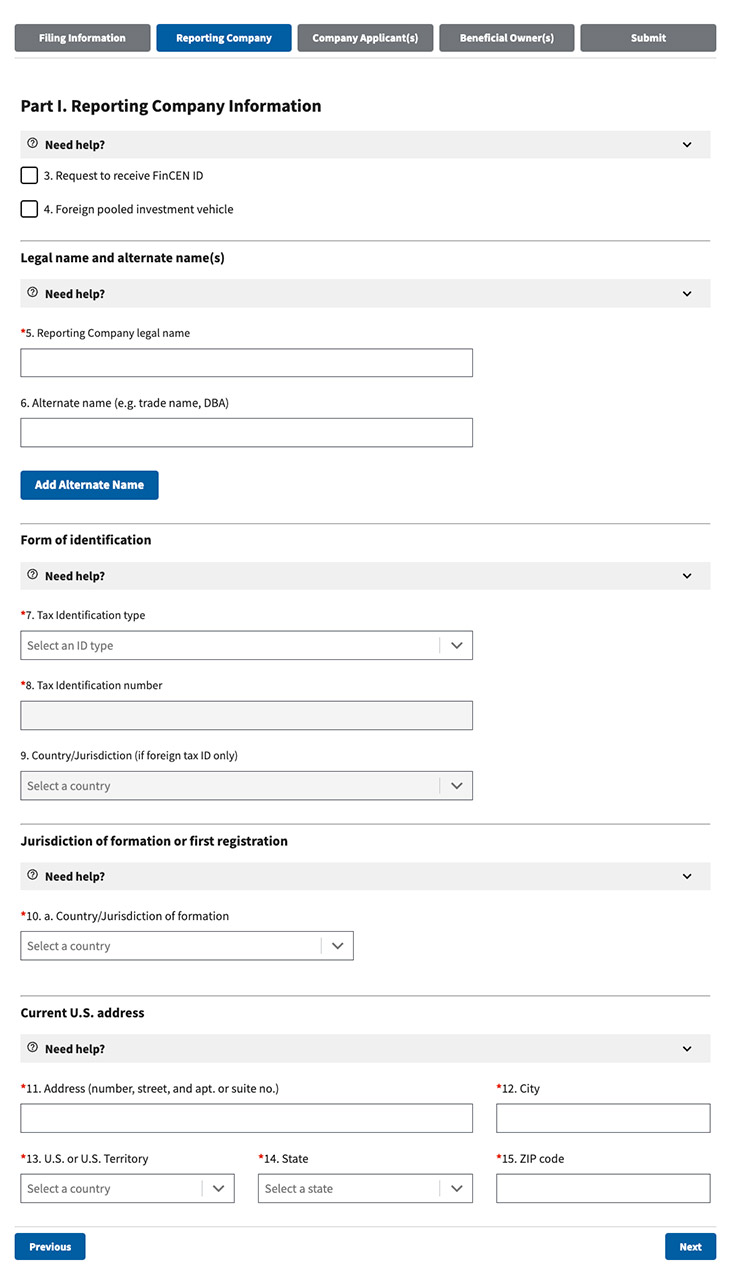The height and width of the screenshot is (1276, 730).
Task: Click the Add Alternate Name button
Action: pos(89,484)
